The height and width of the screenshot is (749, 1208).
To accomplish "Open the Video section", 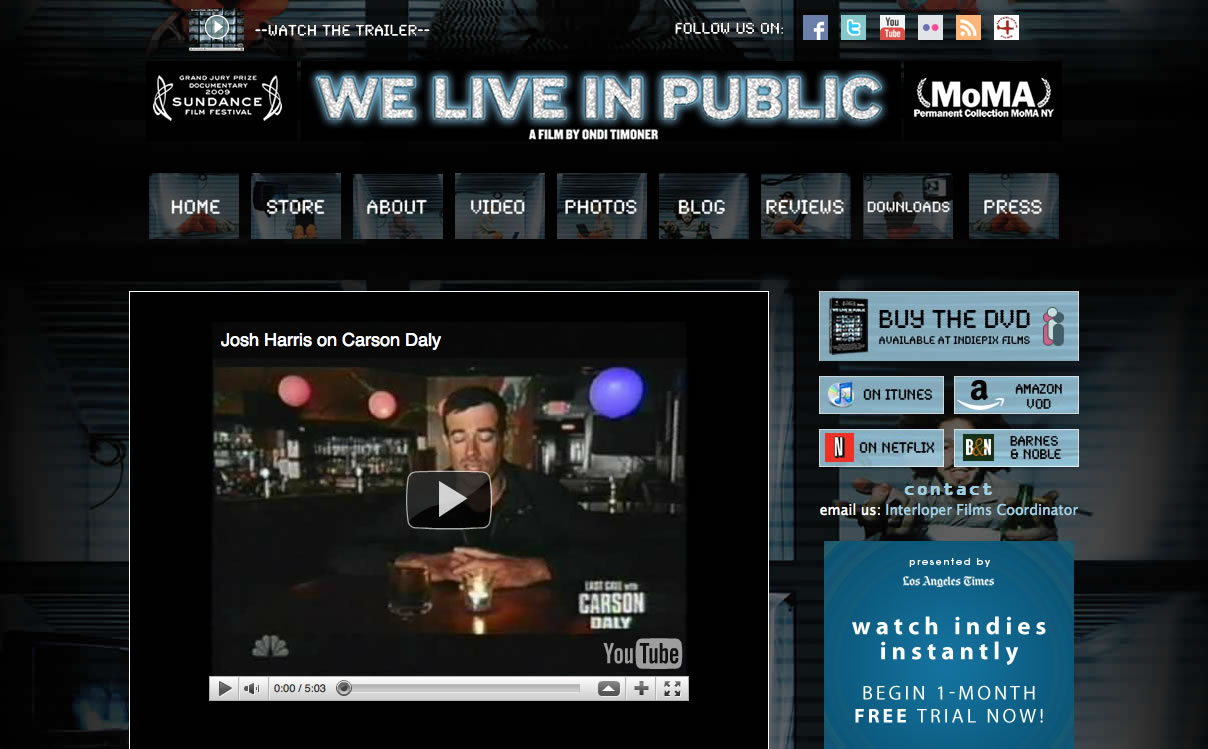I will tap(500, 206).
